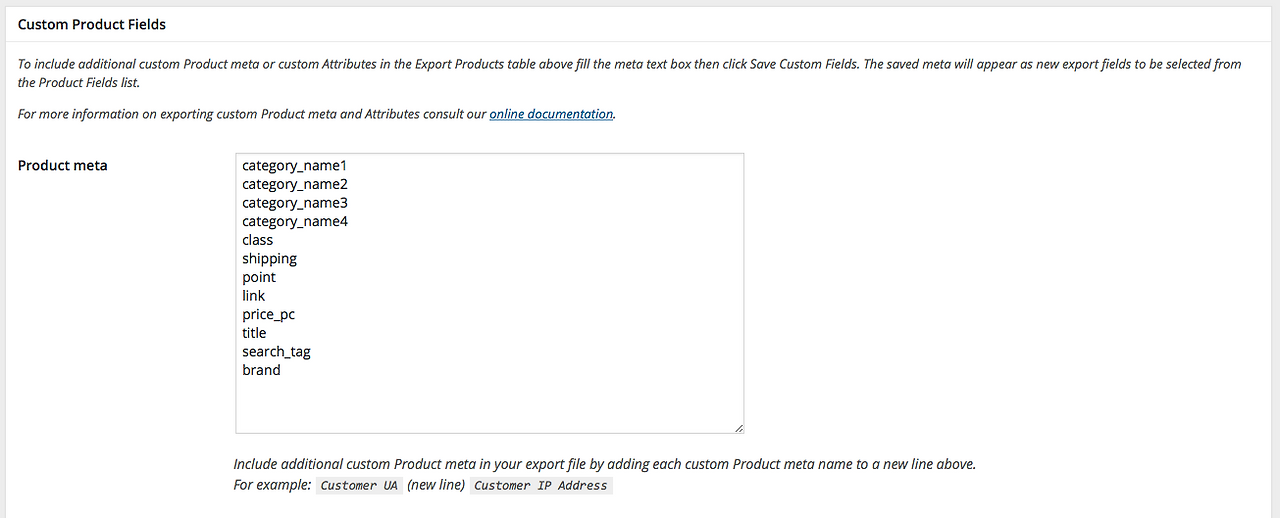Click the 'class' meta entry

click(257, 240)
